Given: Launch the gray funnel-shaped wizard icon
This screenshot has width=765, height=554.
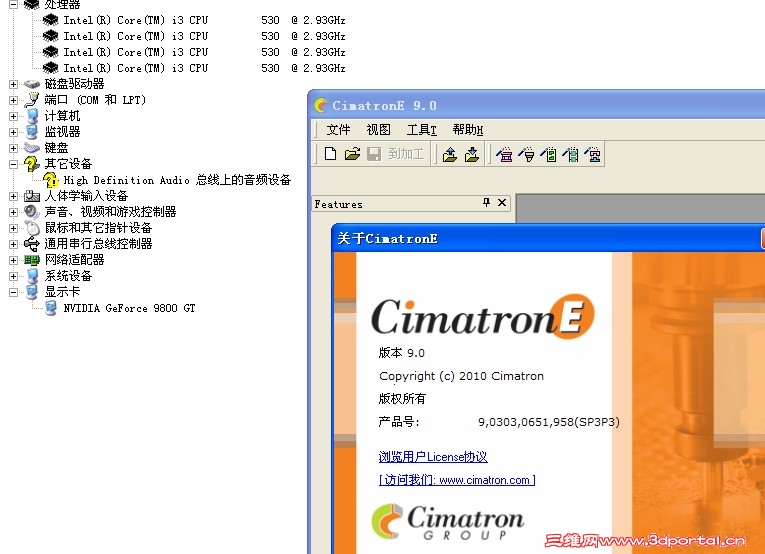Looking at the screenshot, I should pos(526,155).
